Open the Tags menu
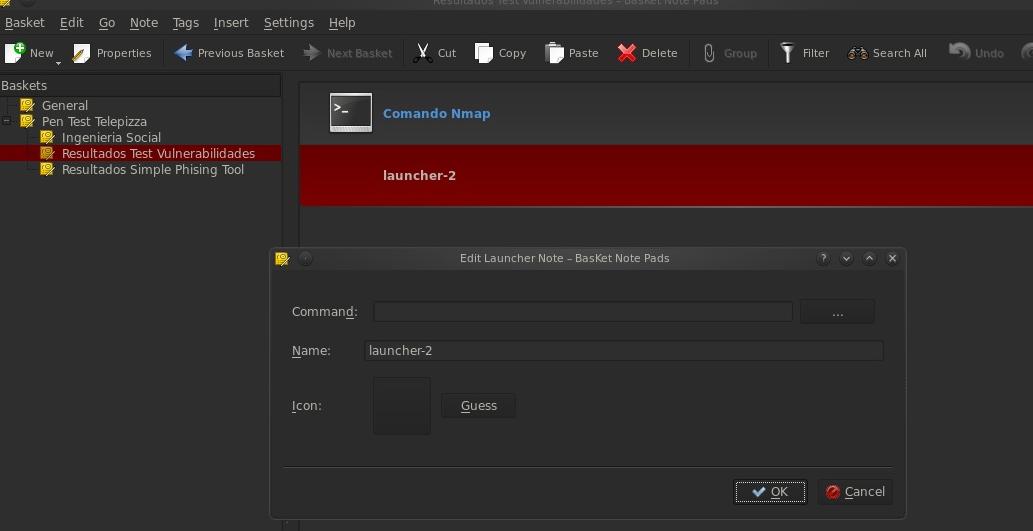Image resolution: width=1033 pixels, height=531 pixels. (185, 22)
